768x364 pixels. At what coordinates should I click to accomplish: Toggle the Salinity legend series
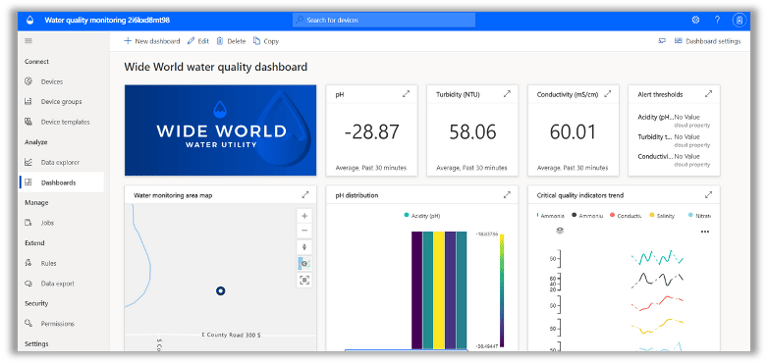pyautogui.click(x=662, y=216)
